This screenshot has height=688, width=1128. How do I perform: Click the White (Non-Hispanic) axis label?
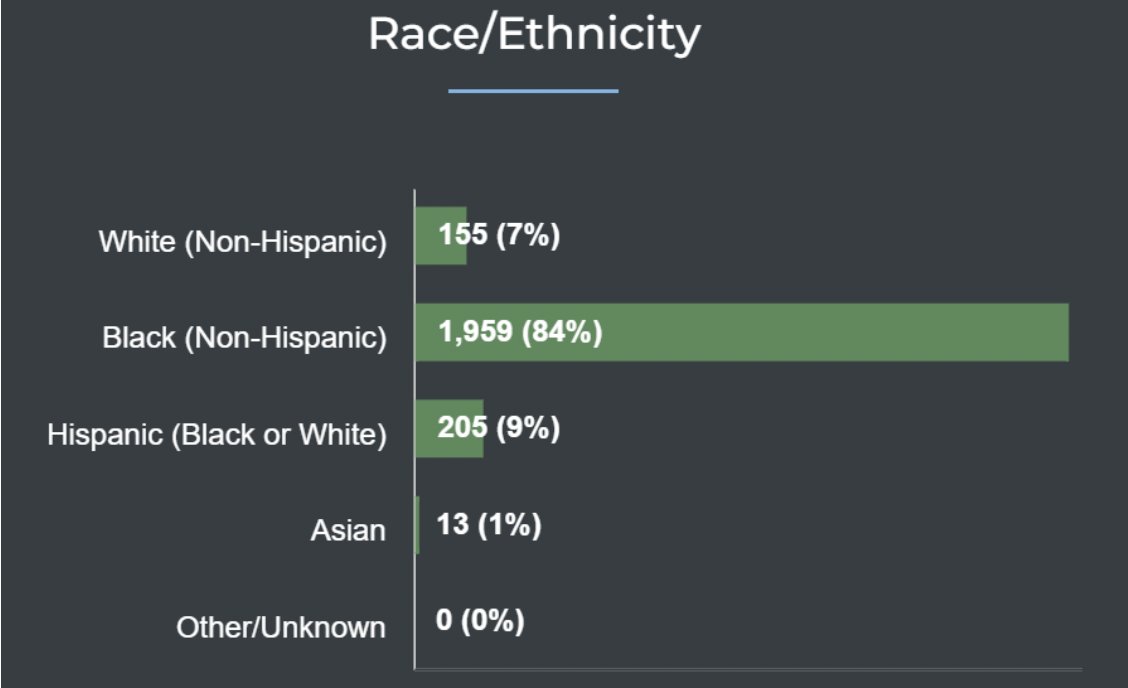[242, 242]
